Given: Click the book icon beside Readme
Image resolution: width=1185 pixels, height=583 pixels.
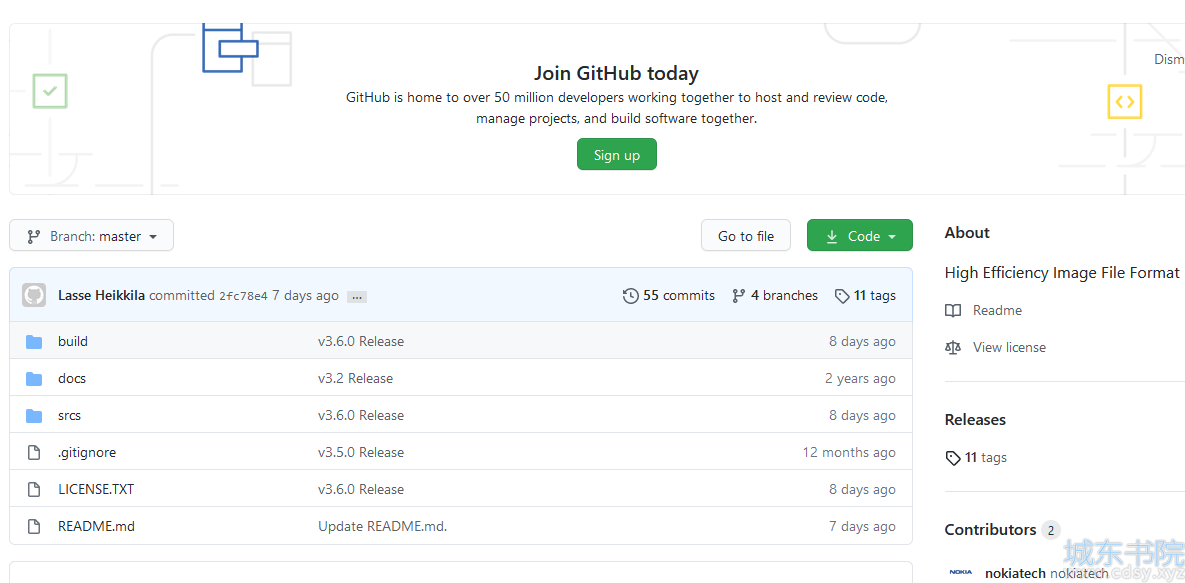Looking at the screenshot, I should point(953,311).
